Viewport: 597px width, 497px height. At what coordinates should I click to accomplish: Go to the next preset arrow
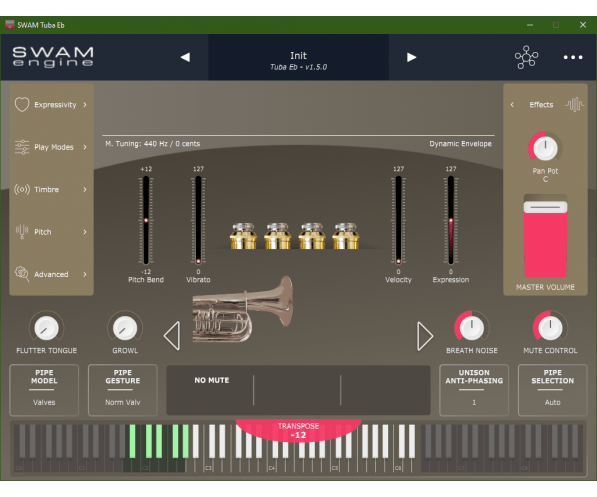[x=411, y=57]
